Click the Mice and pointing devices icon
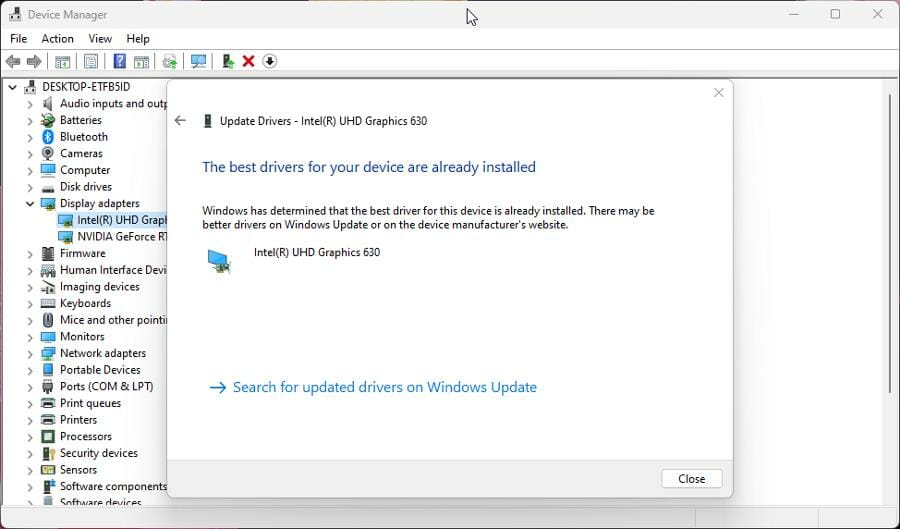 click(x=48, y=320)
